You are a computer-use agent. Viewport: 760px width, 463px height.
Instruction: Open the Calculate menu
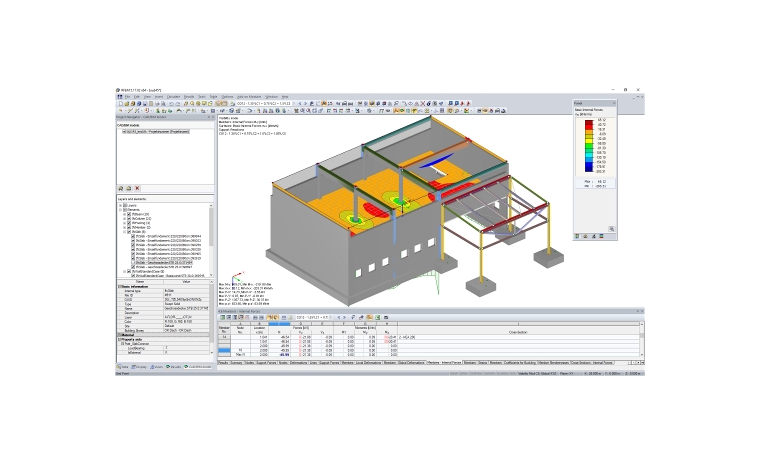[x=173, y=97]
